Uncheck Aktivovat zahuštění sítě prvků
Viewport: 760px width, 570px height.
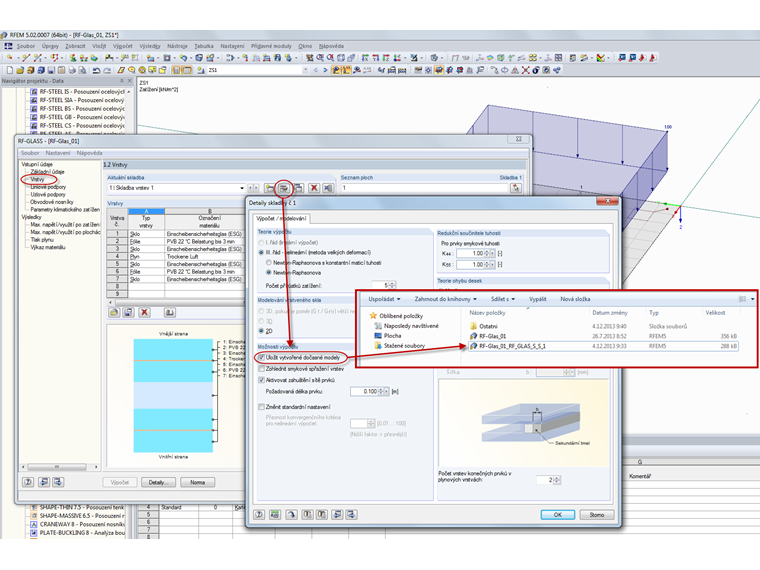(262, 380)
